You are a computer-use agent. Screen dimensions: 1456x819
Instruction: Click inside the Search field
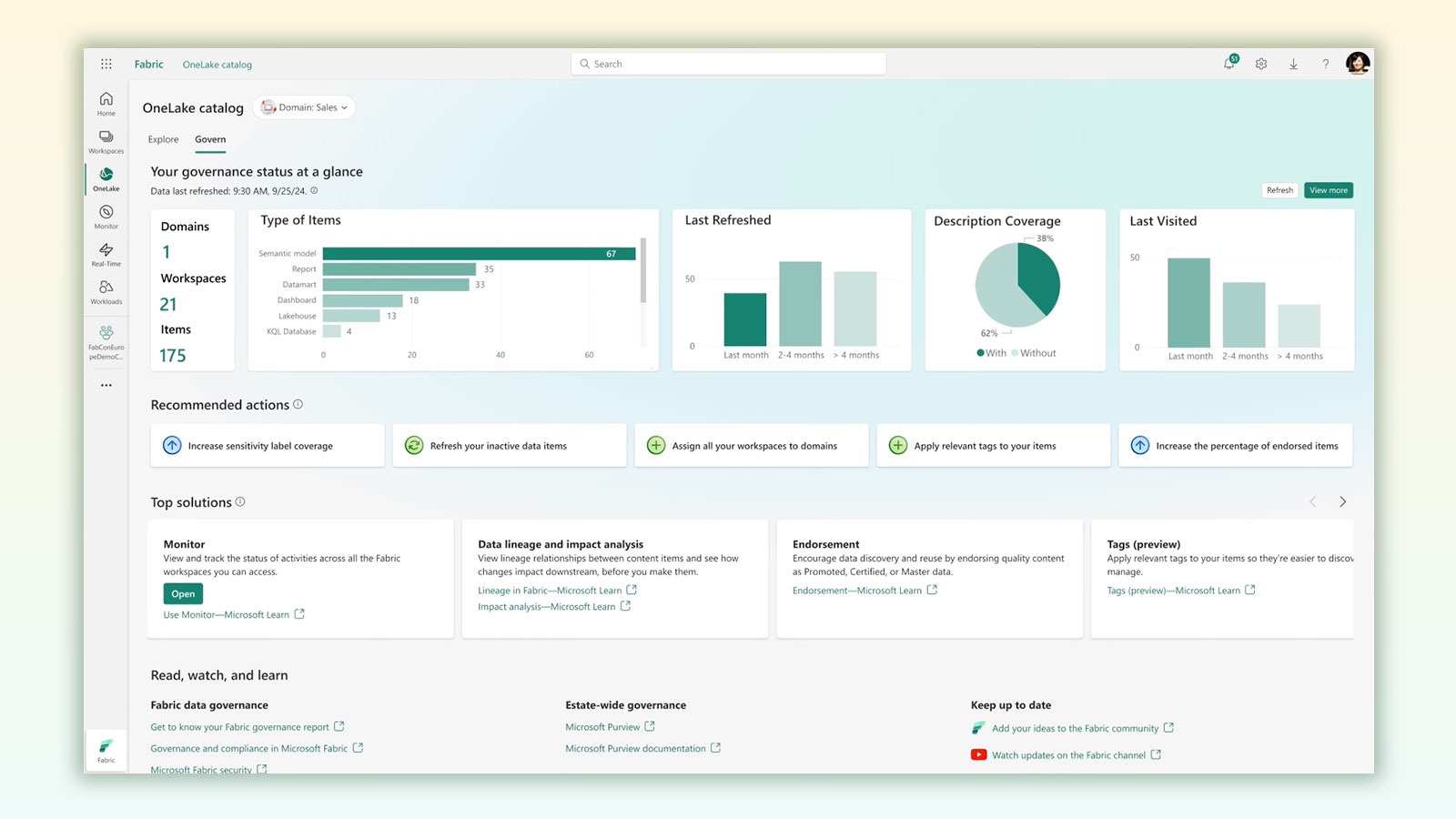pyautogui.click(x=728, y=63)
